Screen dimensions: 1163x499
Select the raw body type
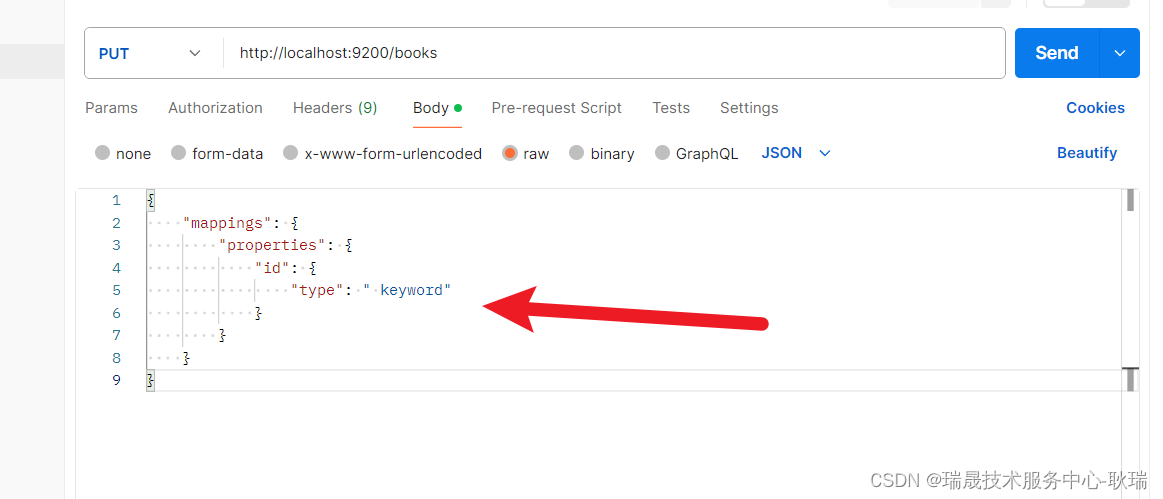pyautogui.click(x=526, y=153)
